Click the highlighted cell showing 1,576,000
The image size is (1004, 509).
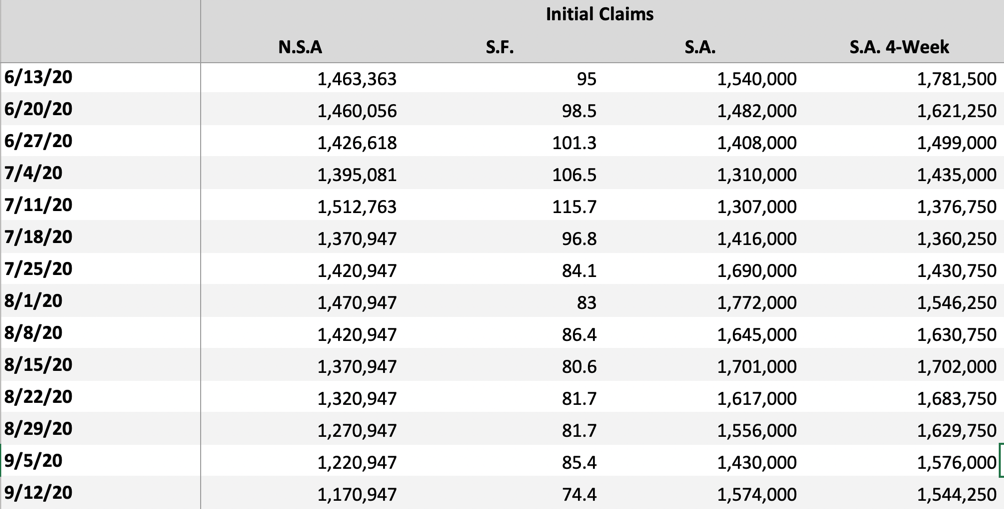(x=956, y=463)
